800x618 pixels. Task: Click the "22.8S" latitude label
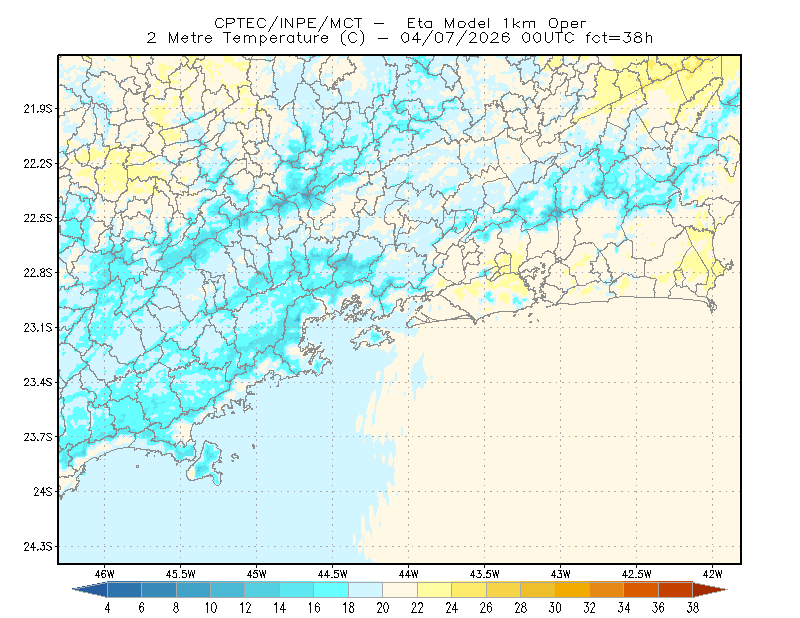tap(38, 273)
